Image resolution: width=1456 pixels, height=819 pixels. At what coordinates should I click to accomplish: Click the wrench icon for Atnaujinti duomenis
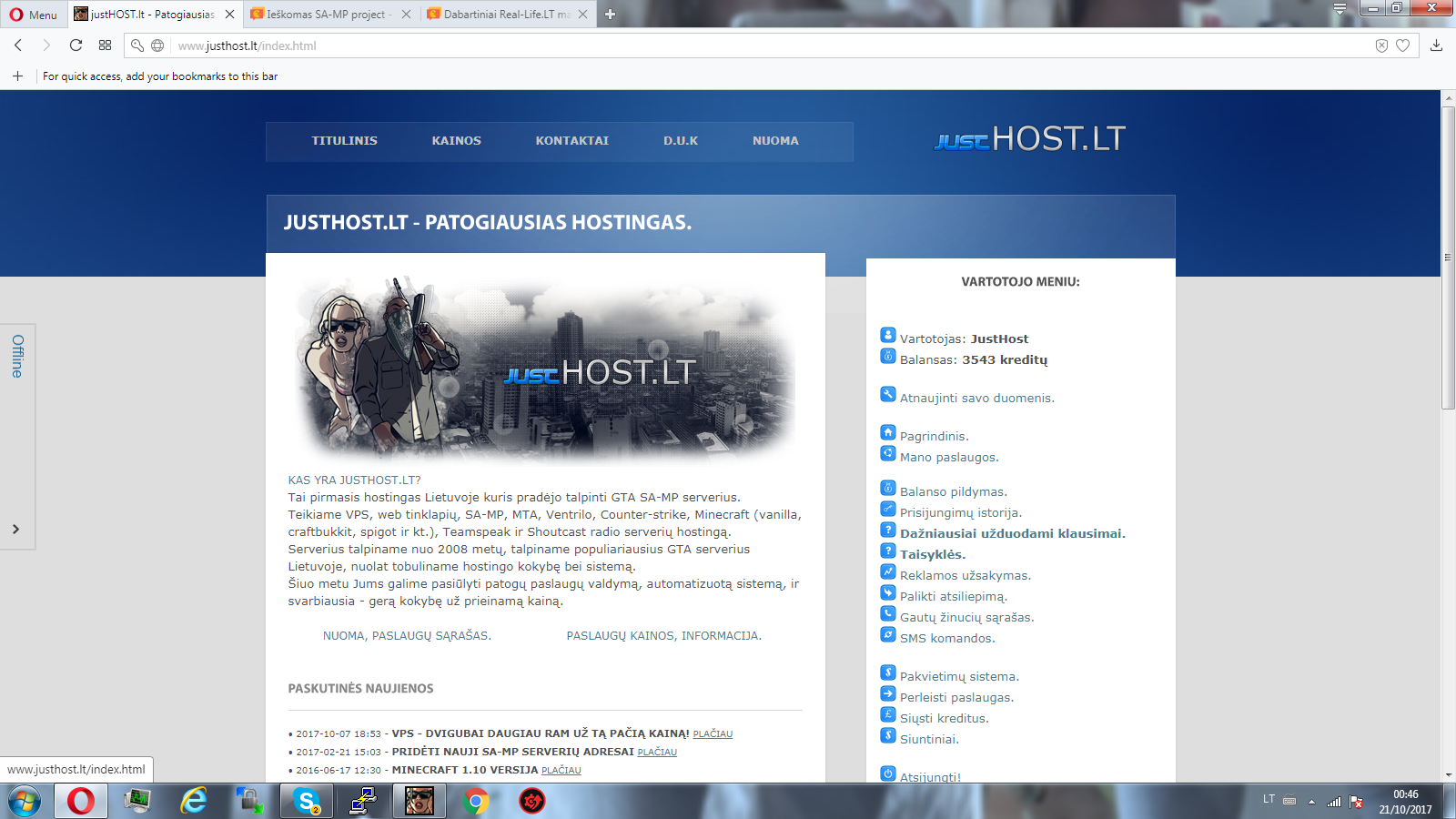pos(888,394)
